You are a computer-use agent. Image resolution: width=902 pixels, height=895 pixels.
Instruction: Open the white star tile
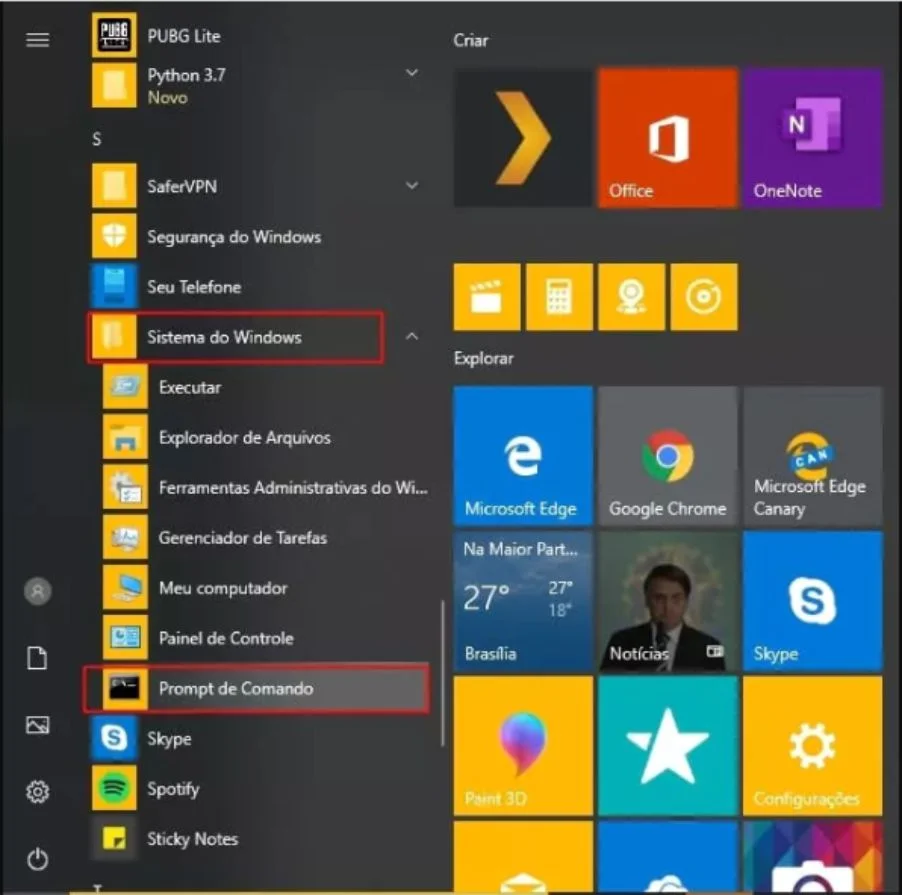pos(668,746)
